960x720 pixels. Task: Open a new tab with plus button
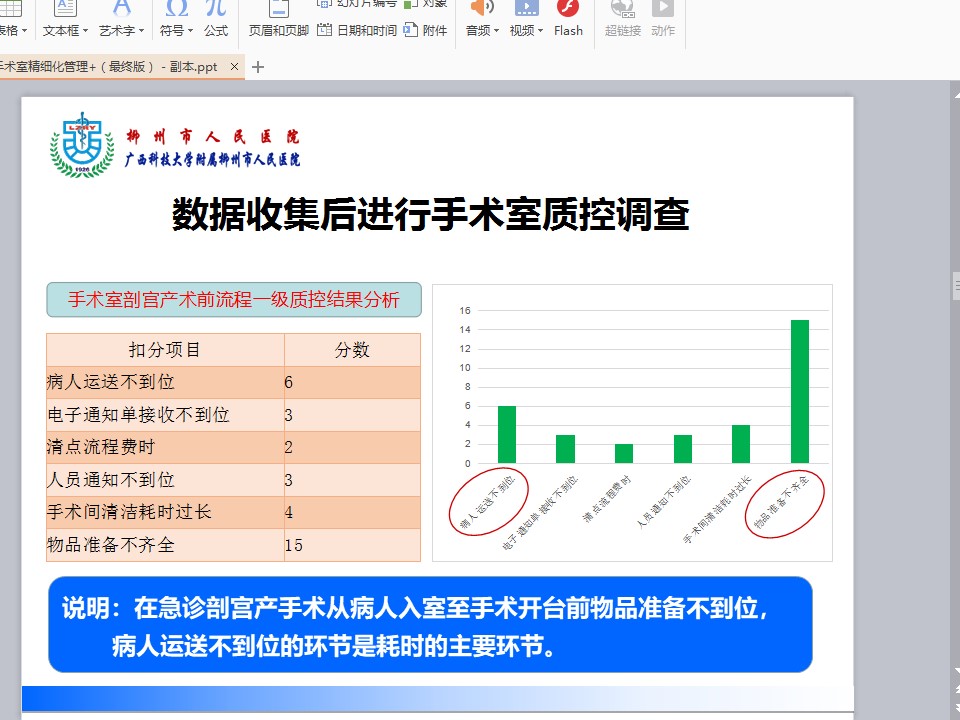(258, 67)
